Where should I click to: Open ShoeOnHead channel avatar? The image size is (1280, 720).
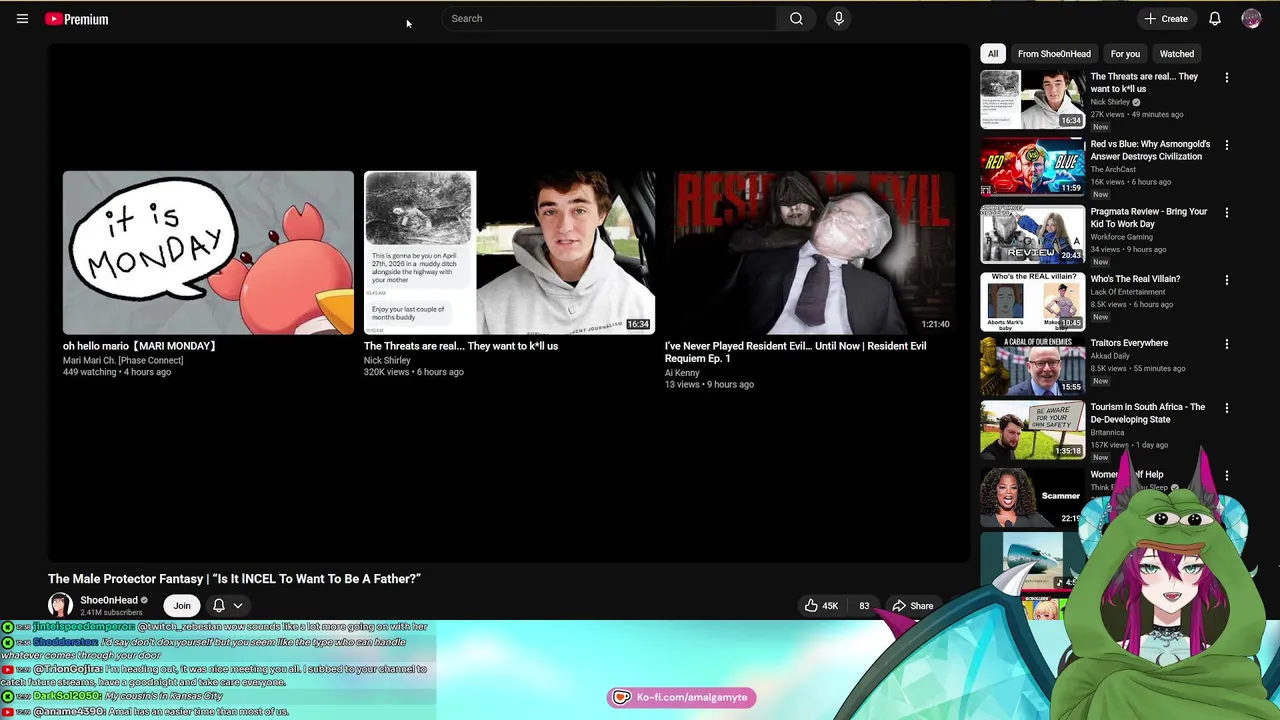60,605
